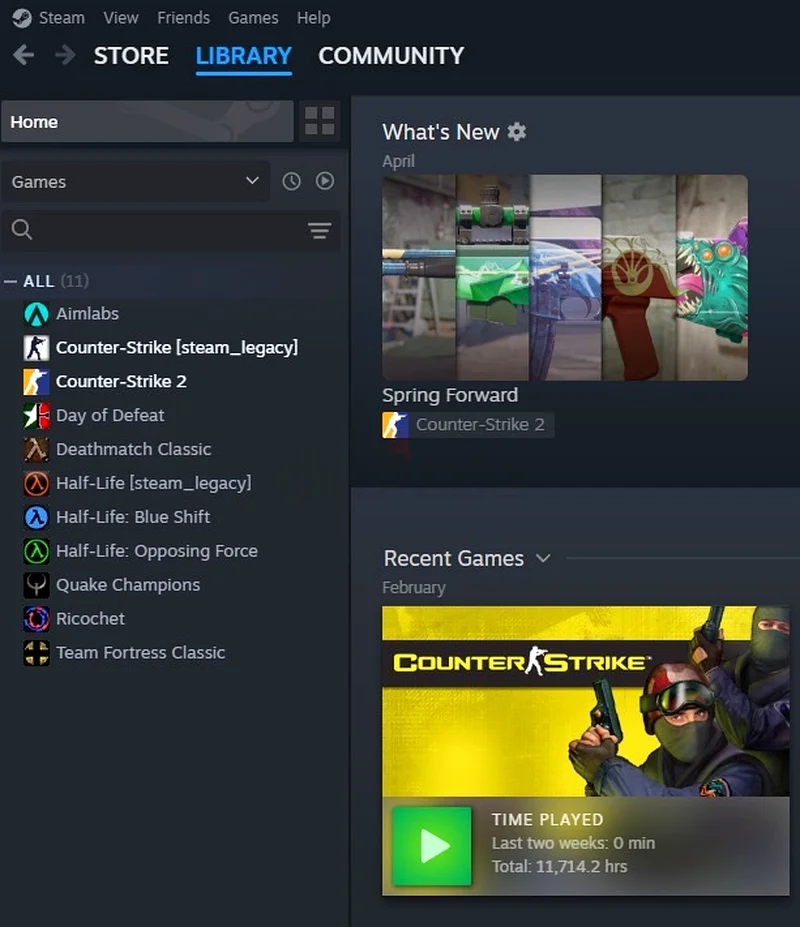Viewport: 800px width, 927px height.
Task: Select Counter-Strike [steam_legacy] in list
Action: pos(175,348)
